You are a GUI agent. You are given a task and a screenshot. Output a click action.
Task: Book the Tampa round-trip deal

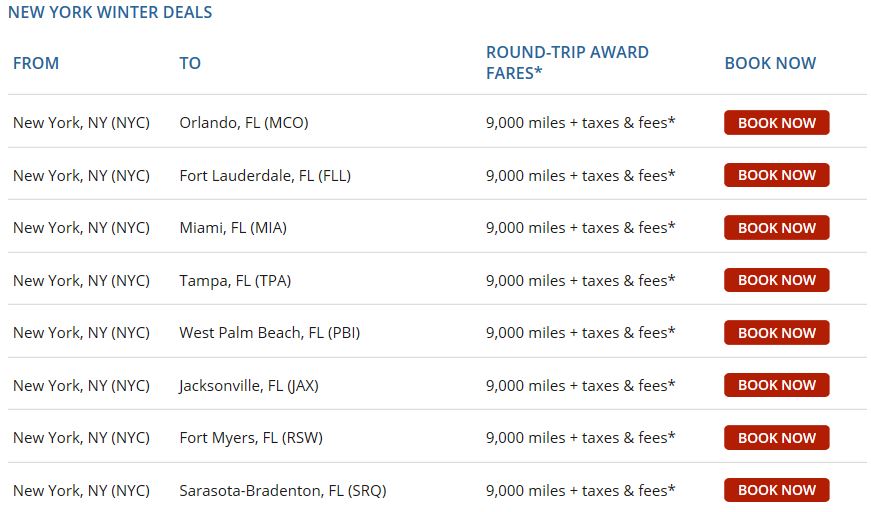tap(776, 280)
